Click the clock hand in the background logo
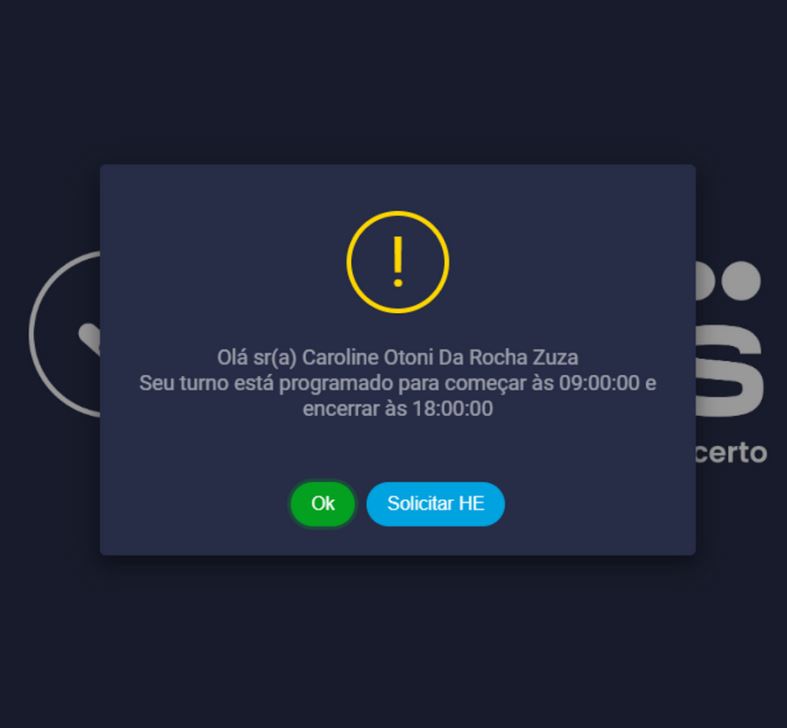 coord(90,337)
